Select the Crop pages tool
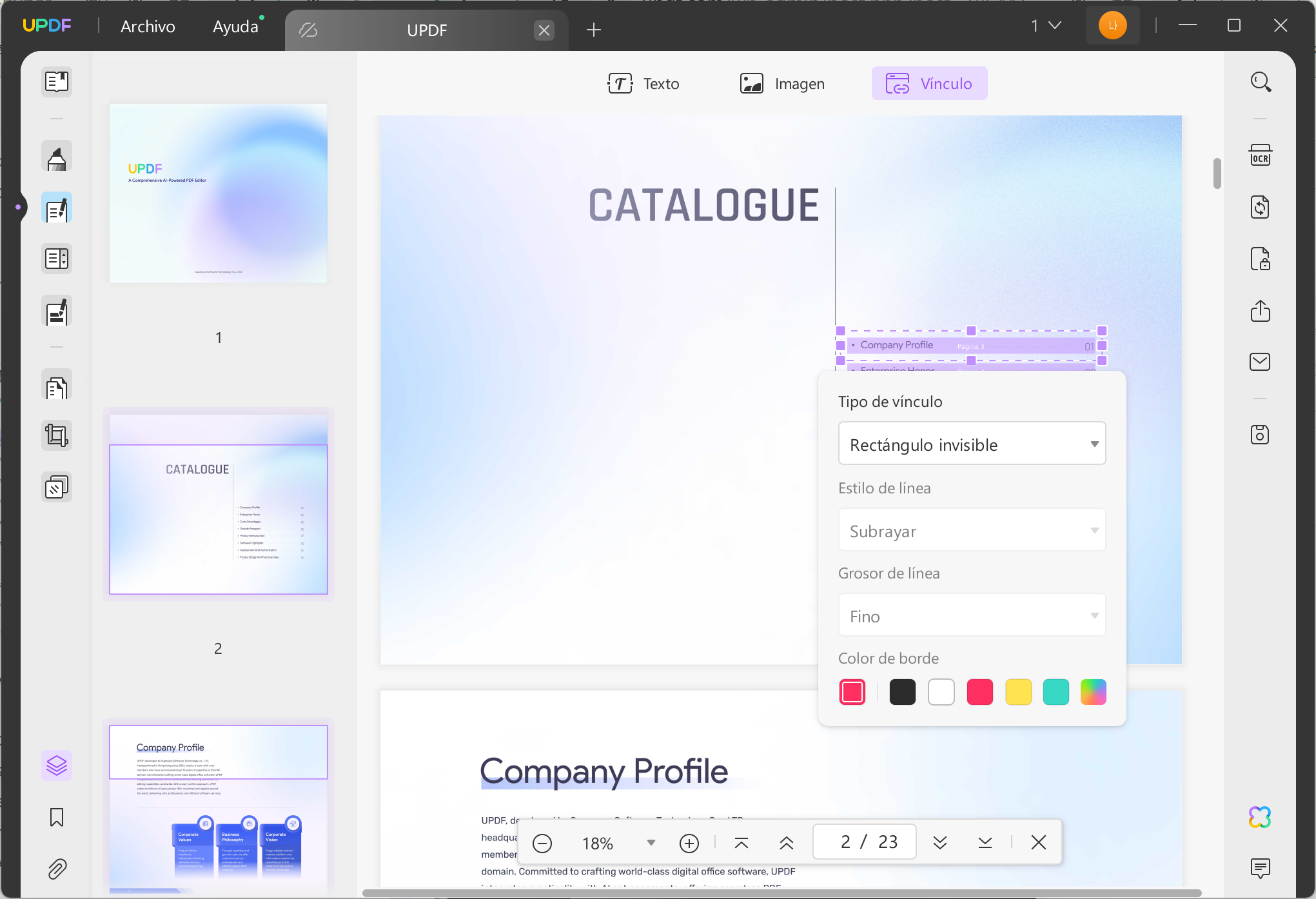This screenshot has width=1316, height=899. (x=57, y=435)
